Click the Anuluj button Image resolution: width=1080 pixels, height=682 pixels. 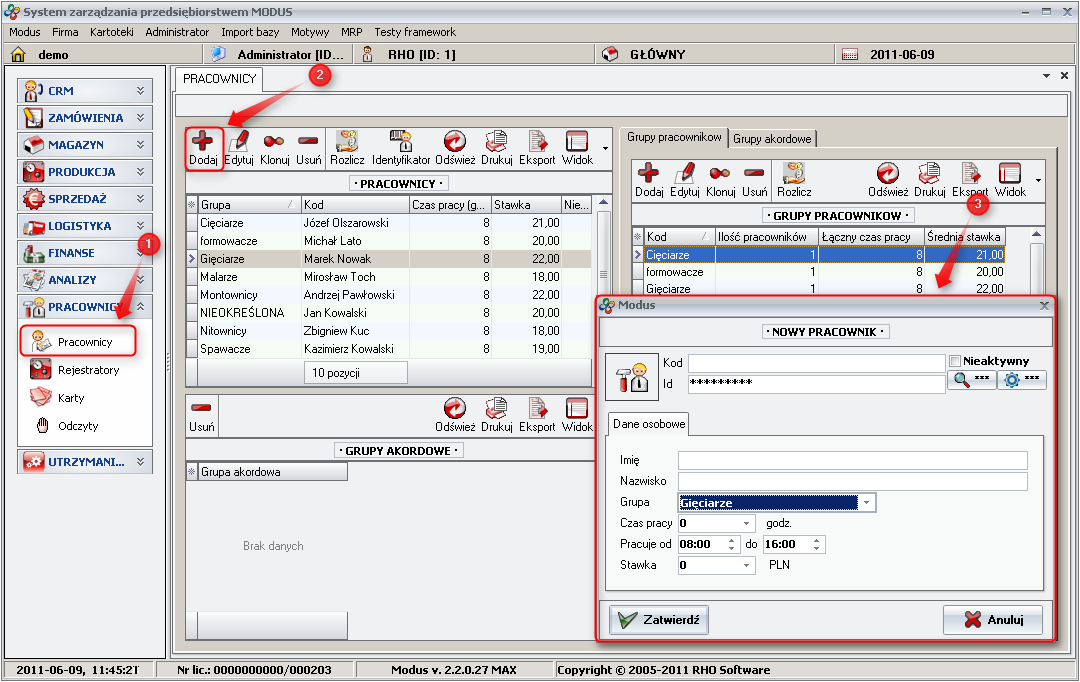[992, 620]
